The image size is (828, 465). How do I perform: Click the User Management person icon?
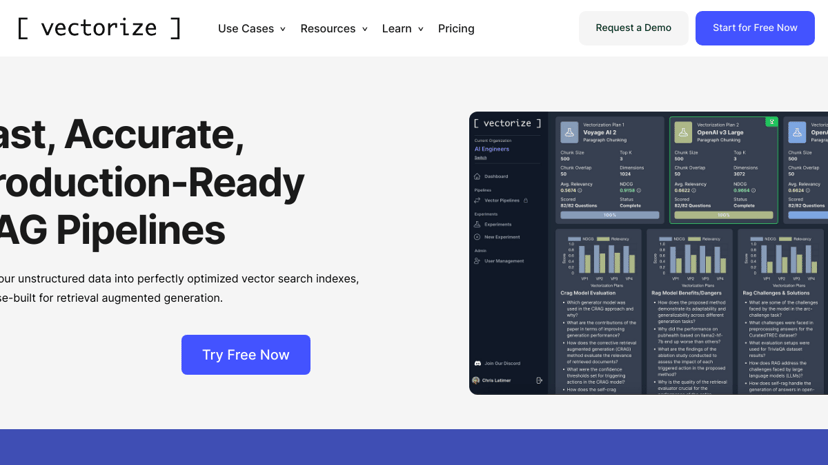(477, 261)
